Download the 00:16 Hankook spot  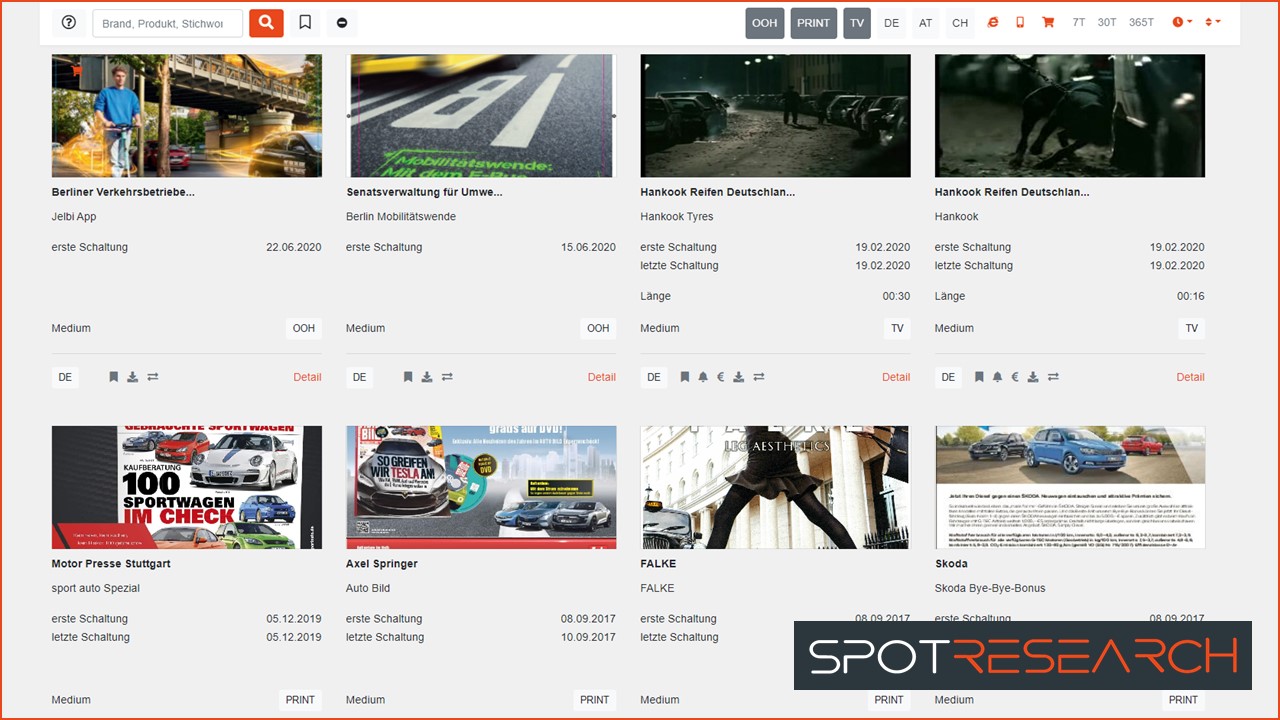(x=1033, y=377)
